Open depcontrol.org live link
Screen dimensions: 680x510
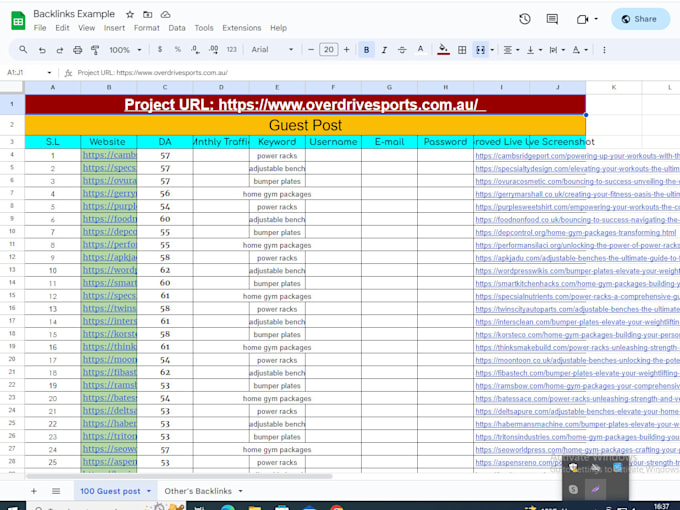(x=575, y=232)
